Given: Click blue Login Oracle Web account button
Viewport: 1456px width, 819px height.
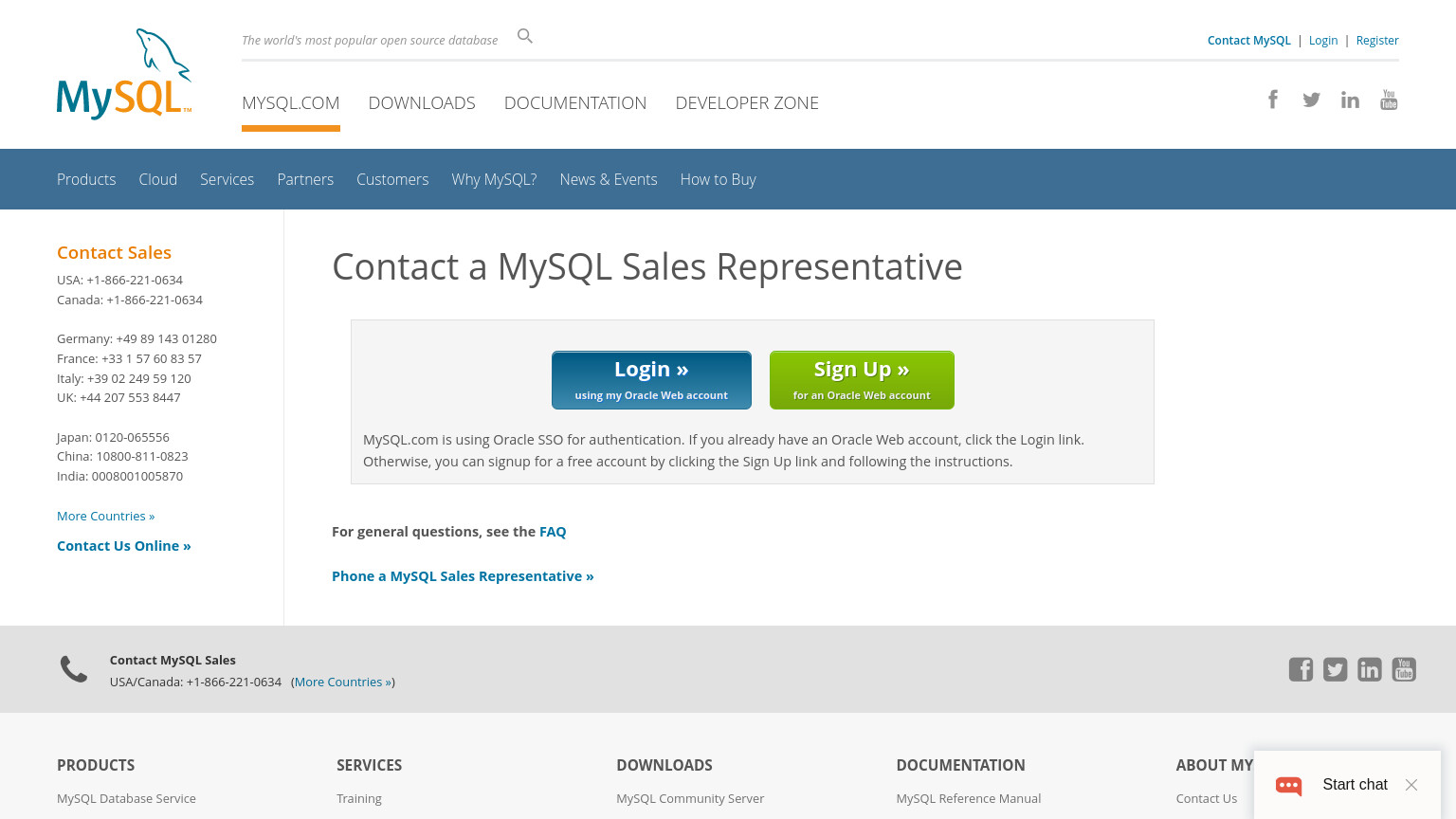Looking at the screenshot, I should 651,380.
